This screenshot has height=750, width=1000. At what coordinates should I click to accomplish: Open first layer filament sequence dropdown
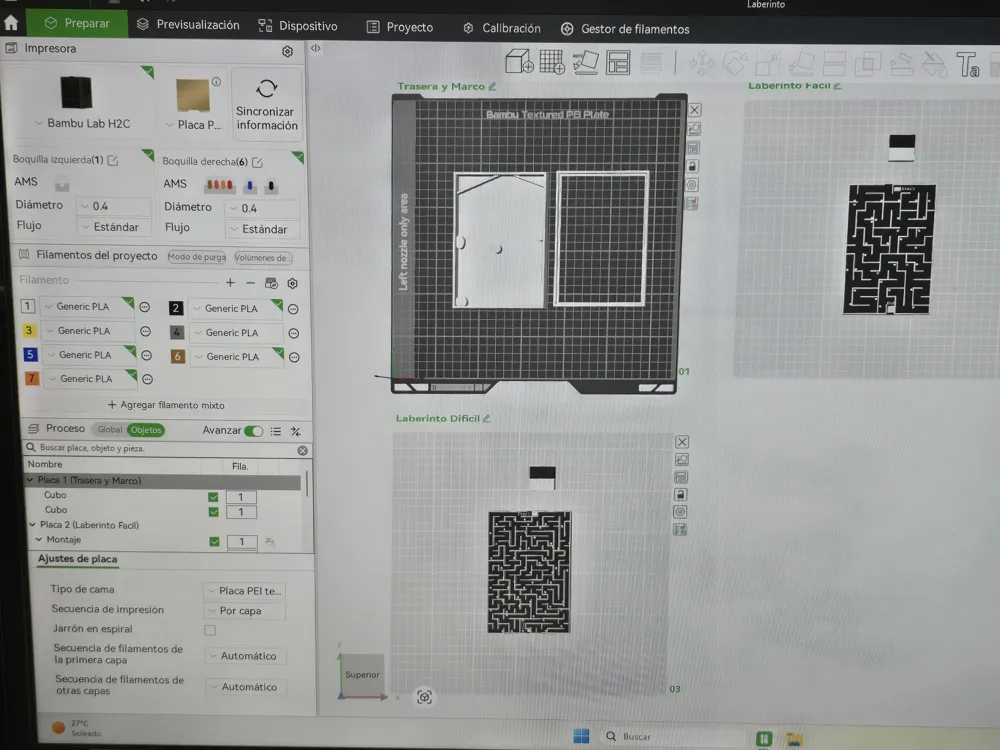point(246,656)
